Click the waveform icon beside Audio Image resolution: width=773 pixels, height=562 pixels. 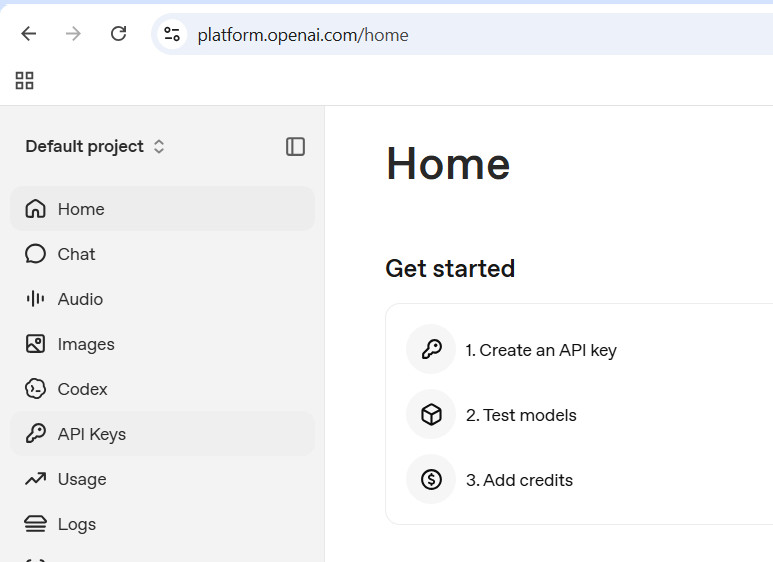(x=35, y=299)
